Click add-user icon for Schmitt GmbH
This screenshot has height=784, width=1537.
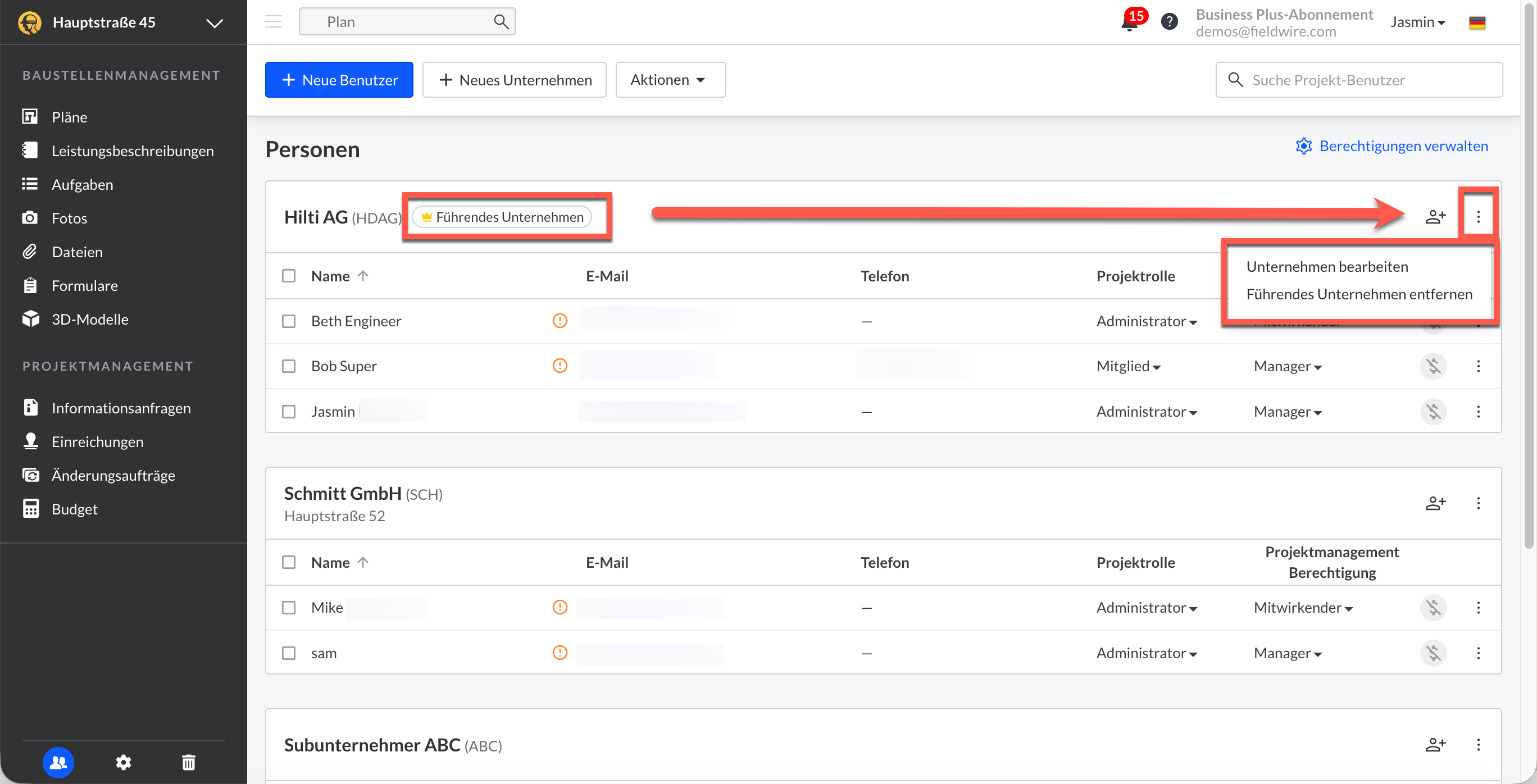(x=1435, y=503)
